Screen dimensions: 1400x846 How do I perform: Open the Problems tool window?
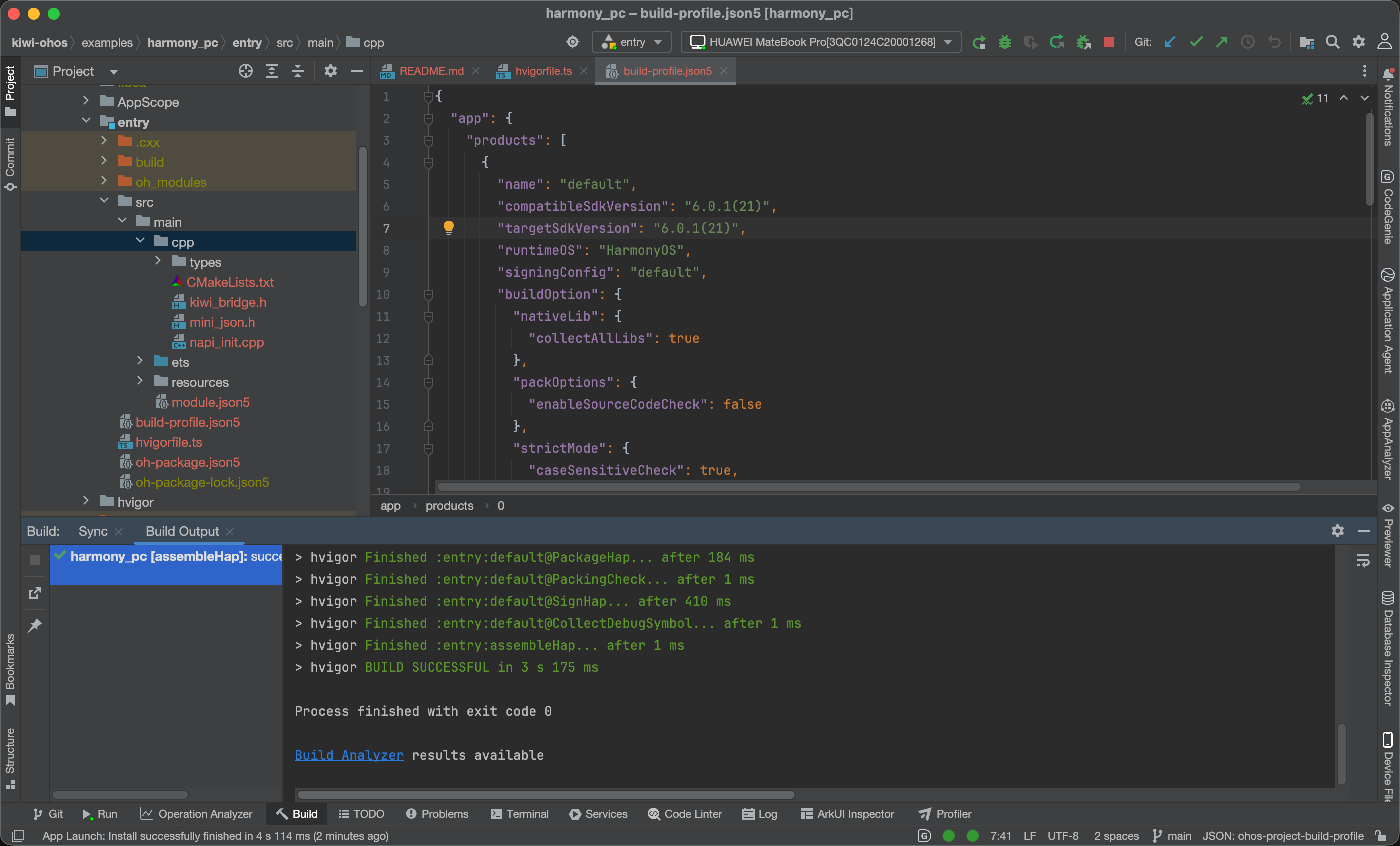coord(437,814)
